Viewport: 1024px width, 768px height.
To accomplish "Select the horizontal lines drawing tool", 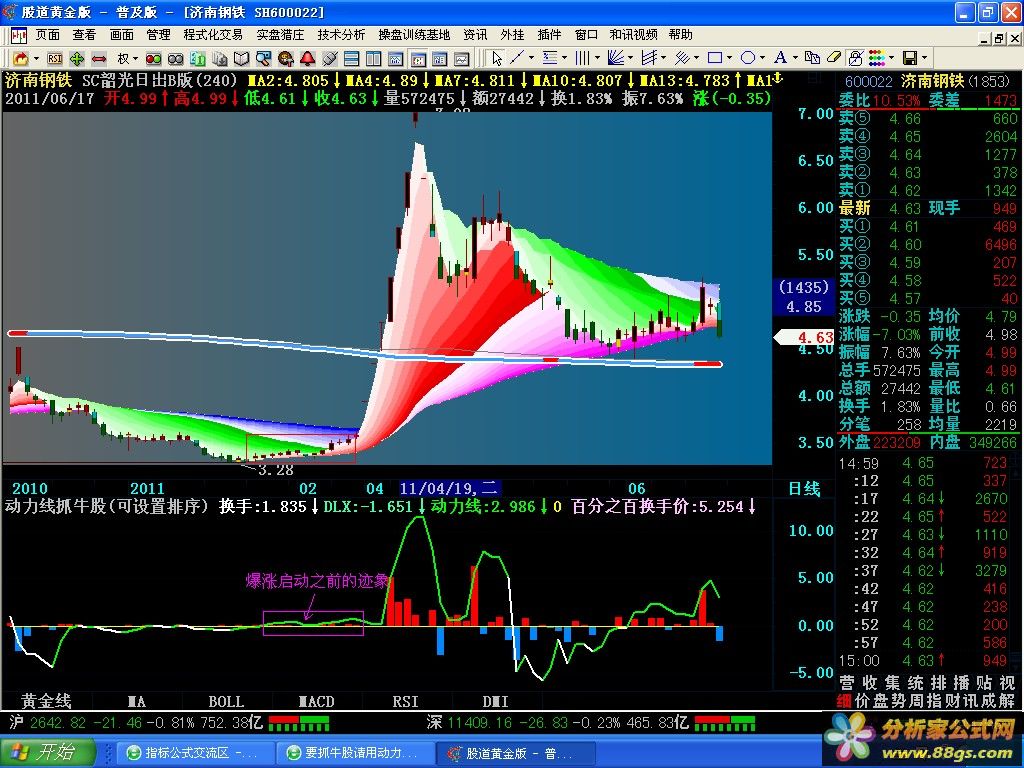I will click(x=550, y=58).
